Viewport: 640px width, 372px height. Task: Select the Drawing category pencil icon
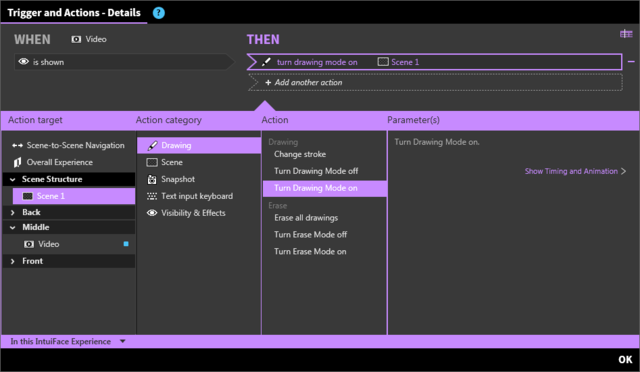point(152,145)
